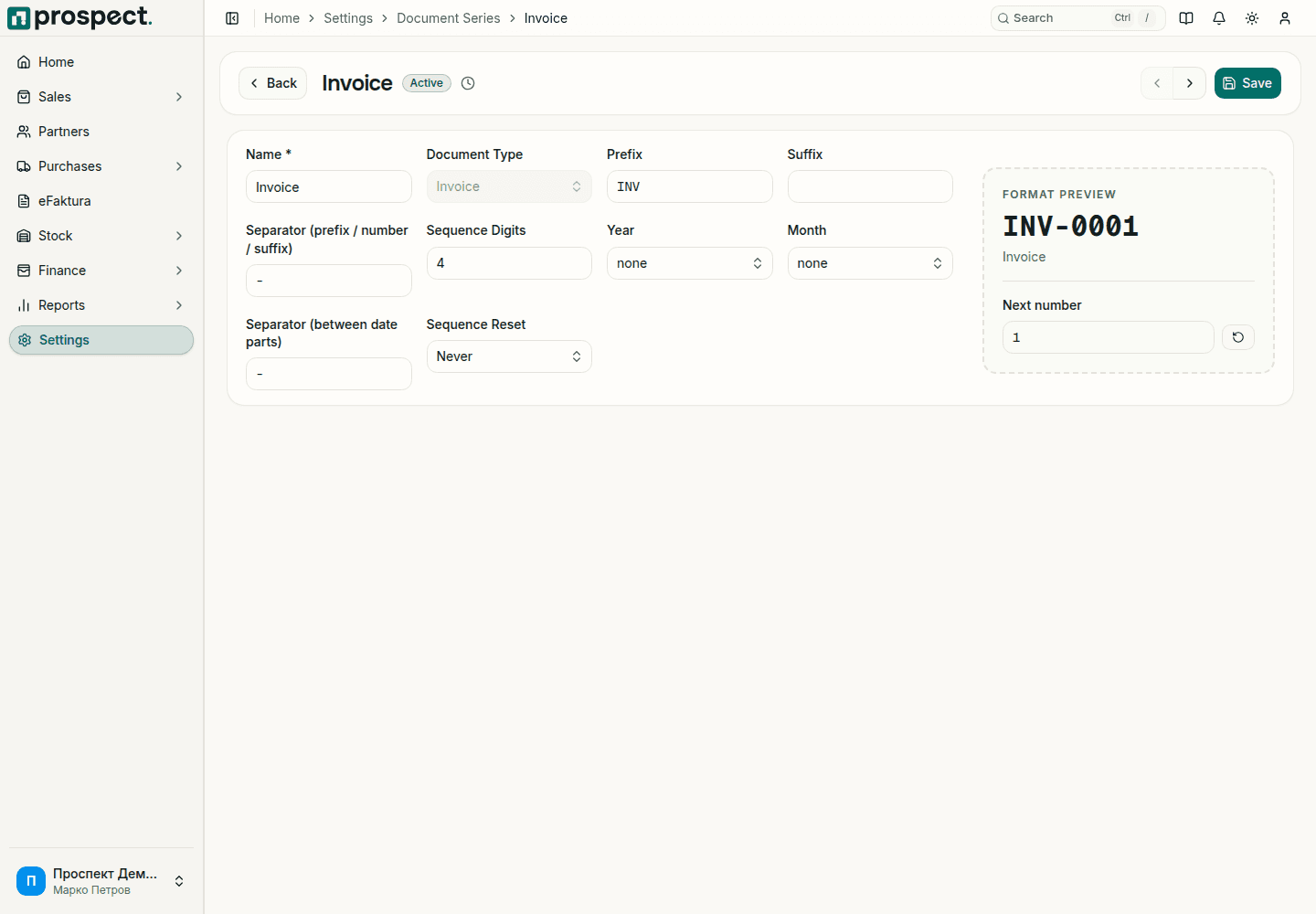
Task: Select Settings in the sidebar
Action: pos(101,340)
